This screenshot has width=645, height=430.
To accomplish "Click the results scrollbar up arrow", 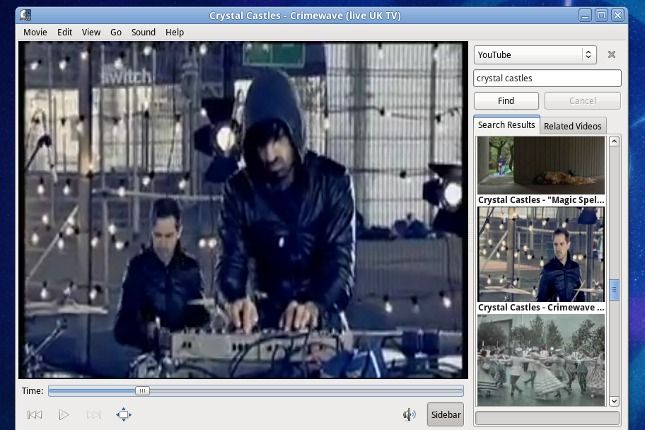I will pos(614,142).
